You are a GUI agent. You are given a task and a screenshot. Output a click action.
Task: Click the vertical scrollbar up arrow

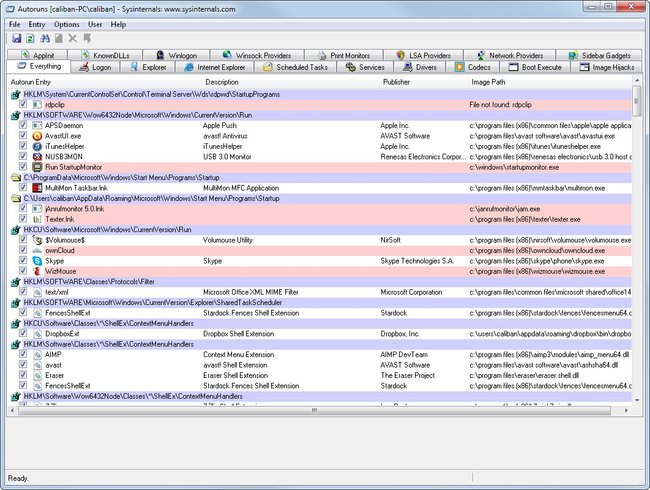[x=637, y=80]
